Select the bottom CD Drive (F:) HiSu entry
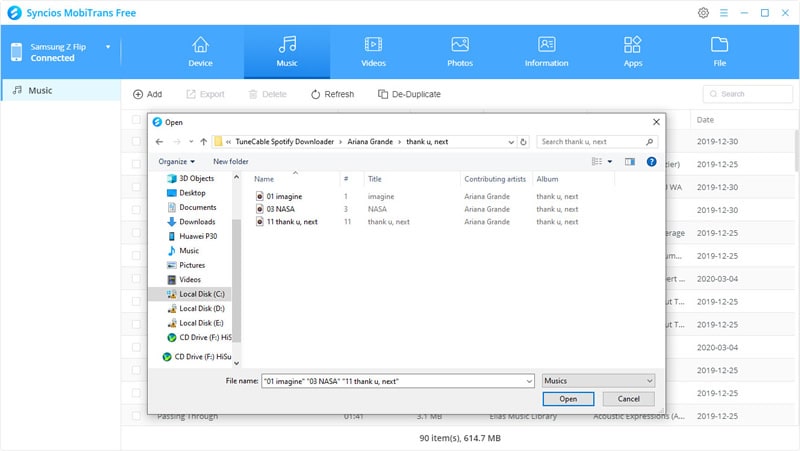The height and width of the screenshot is (451, 800). (x=197, y=357)
